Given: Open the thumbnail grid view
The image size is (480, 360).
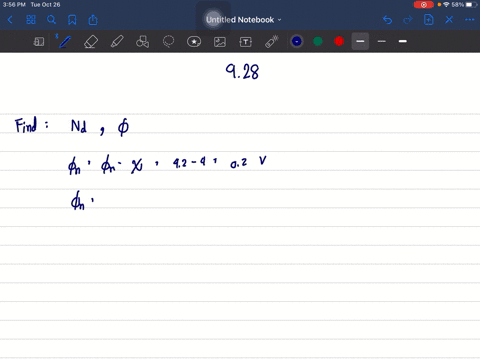Looking at the screenshot, I should tap(31, 20).
